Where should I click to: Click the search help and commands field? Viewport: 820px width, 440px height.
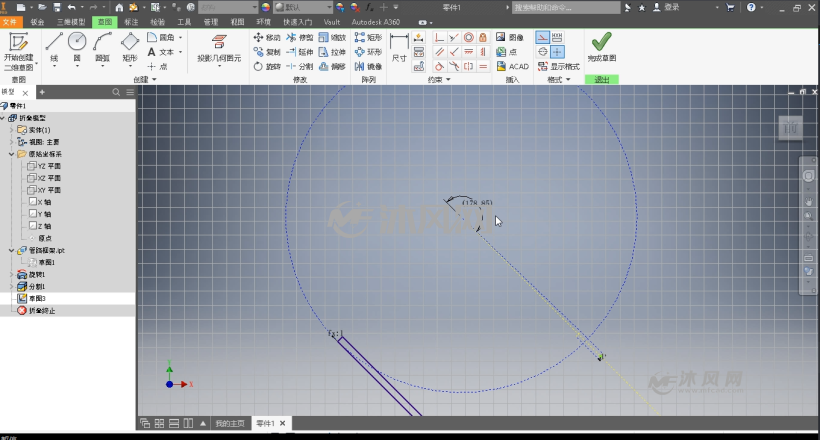pyautogui.click(x=566, y=7)
